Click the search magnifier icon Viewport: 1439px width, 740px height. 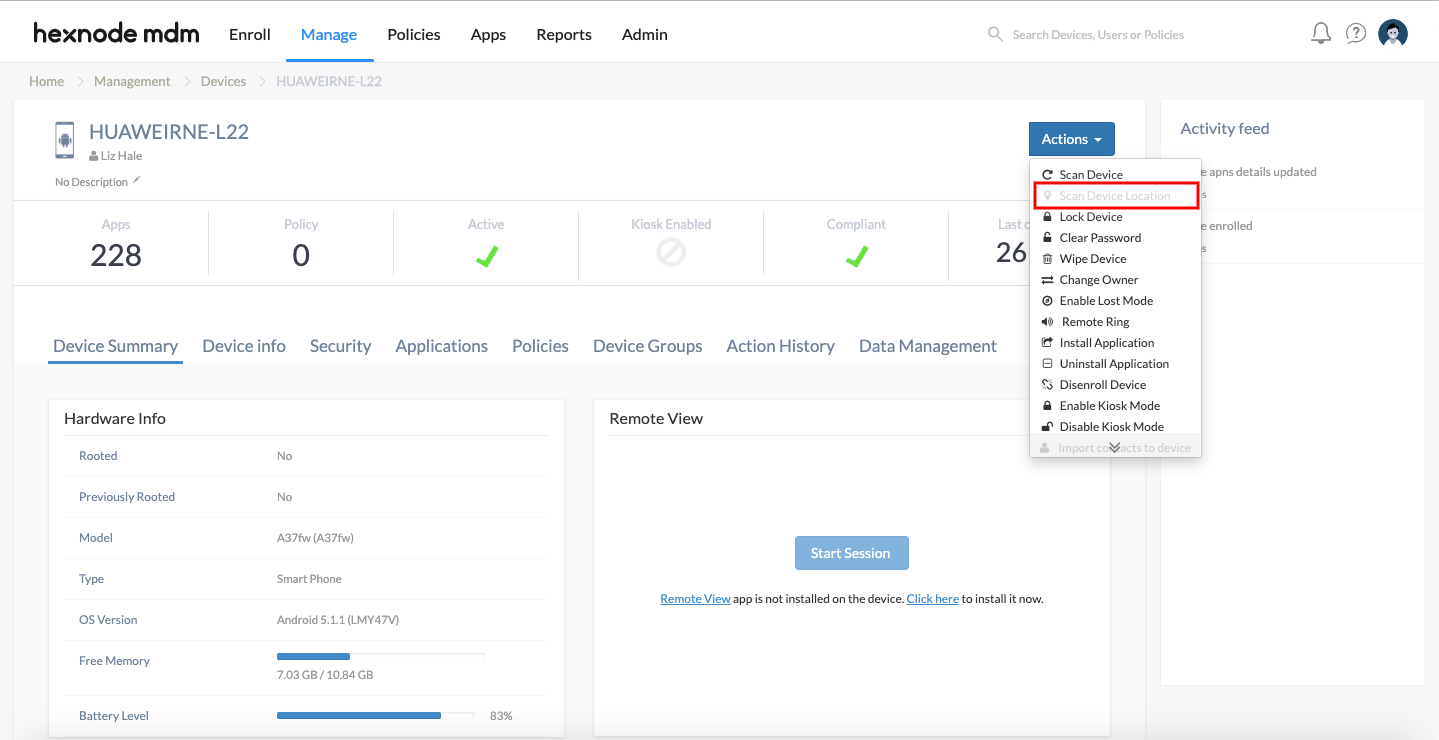point(995,33)
